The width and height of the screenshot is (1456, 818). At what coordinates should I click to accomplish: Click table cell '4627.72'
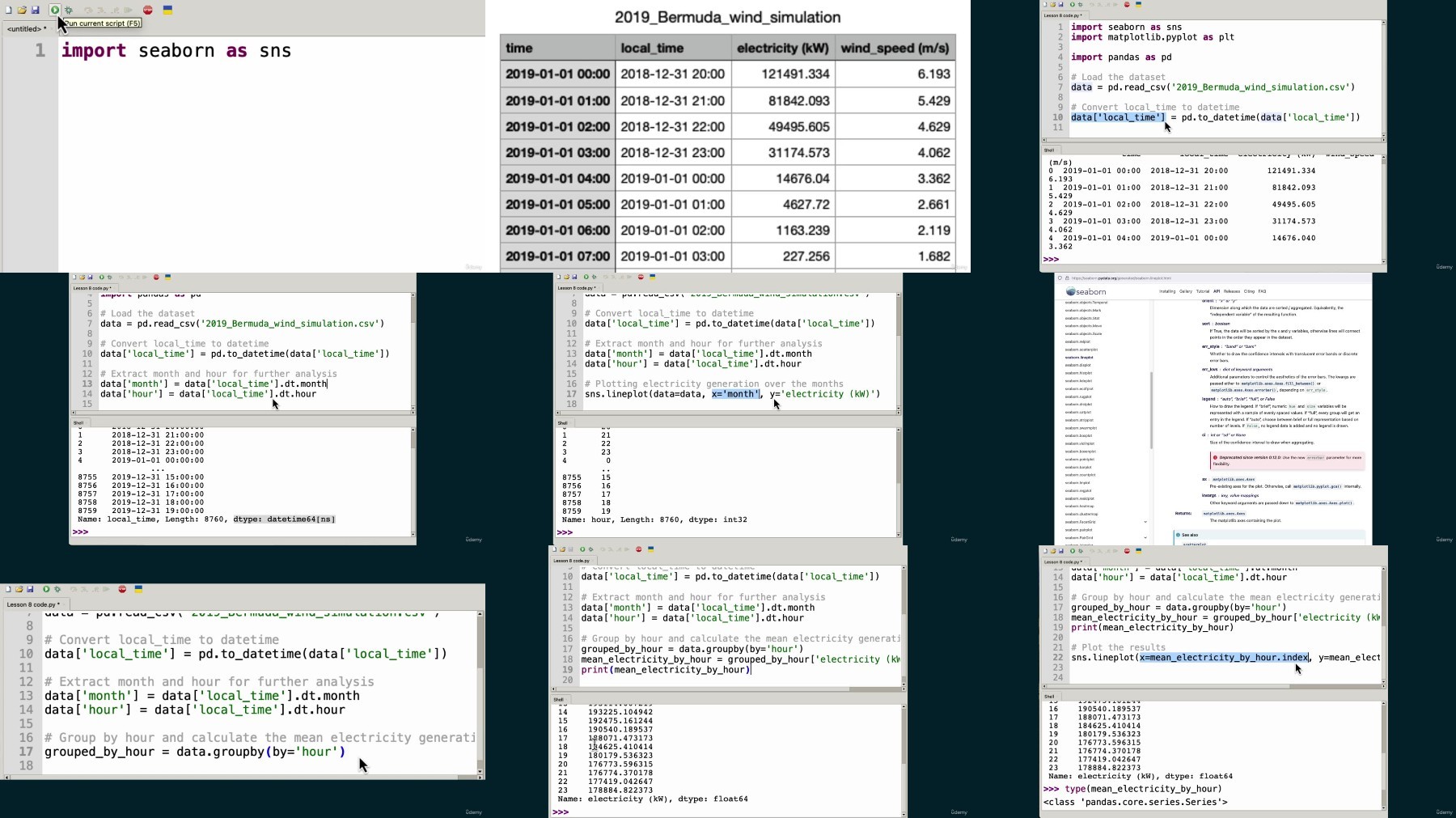pos(783,204)
